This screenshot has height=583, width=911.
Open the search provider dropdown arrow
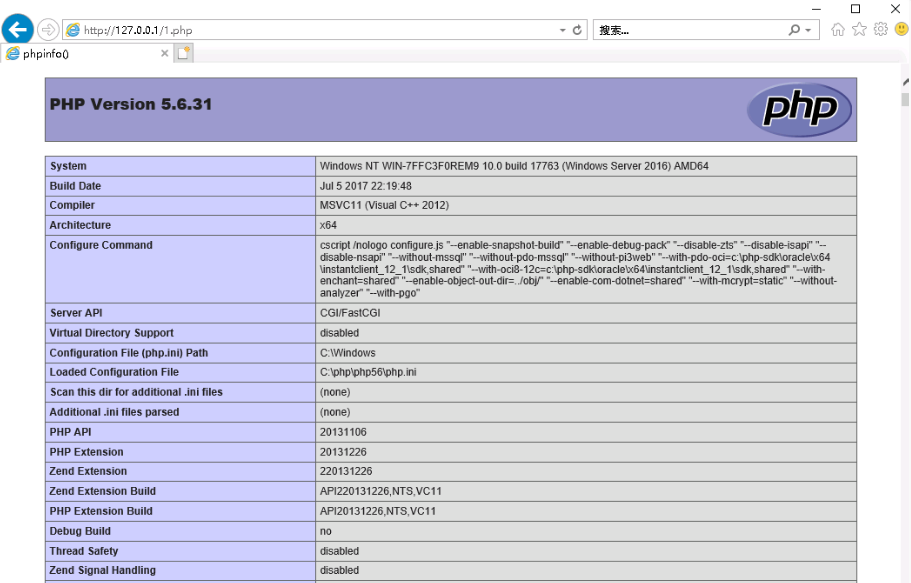[x=808, y=30]
